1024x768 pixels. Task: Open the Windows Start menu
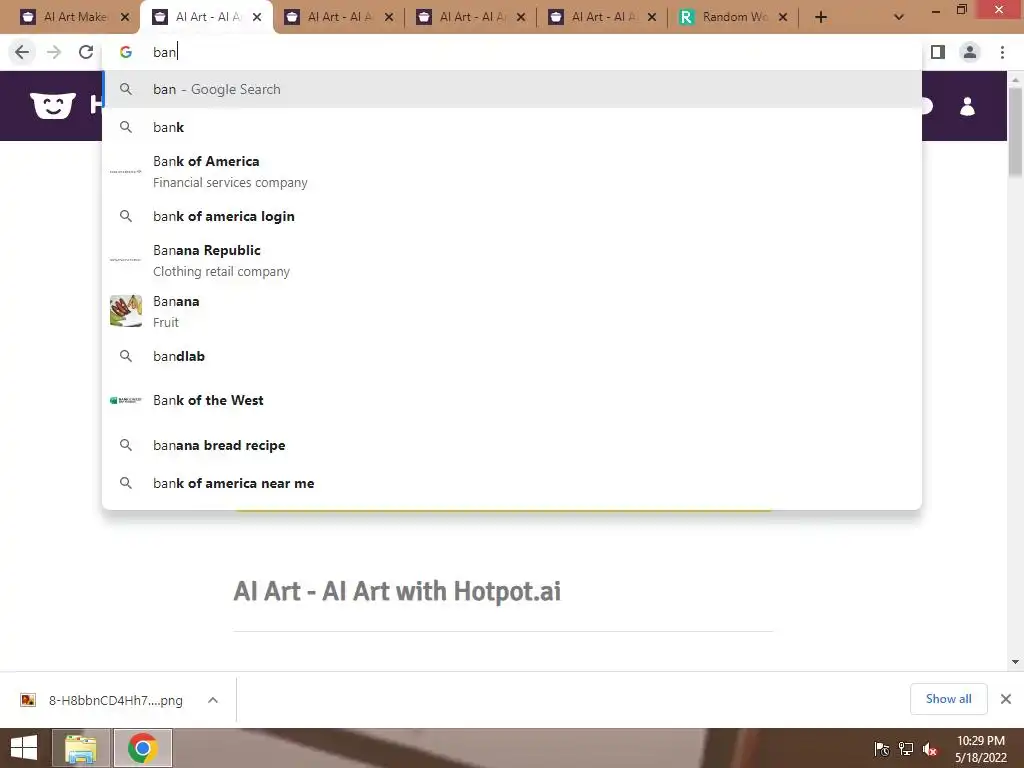pos(24,748)
